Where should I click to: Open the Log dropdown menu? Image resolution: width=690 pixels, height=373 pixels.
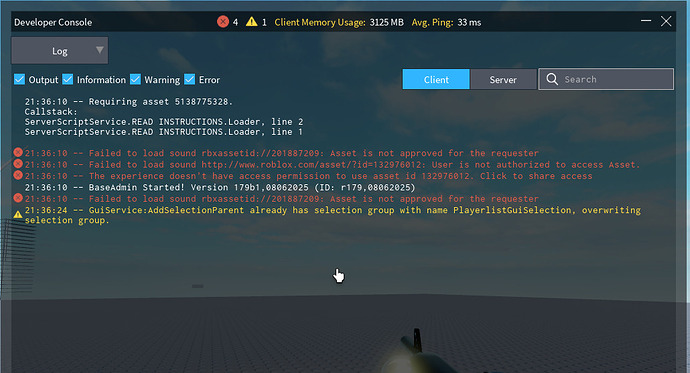(60, 51)
